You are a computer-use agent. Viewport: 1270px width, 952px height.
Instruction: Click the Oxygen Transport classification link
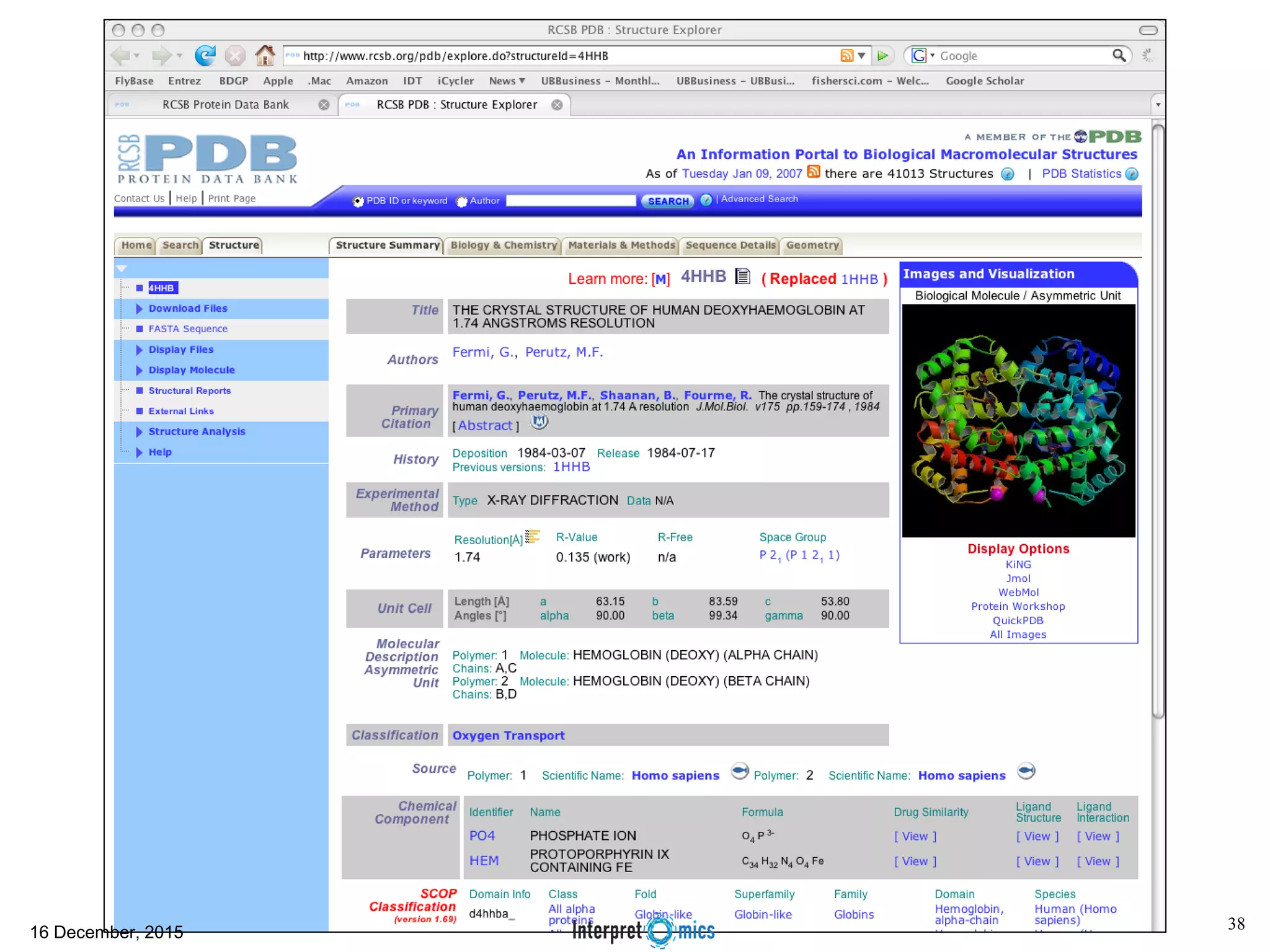pos(508,736)
